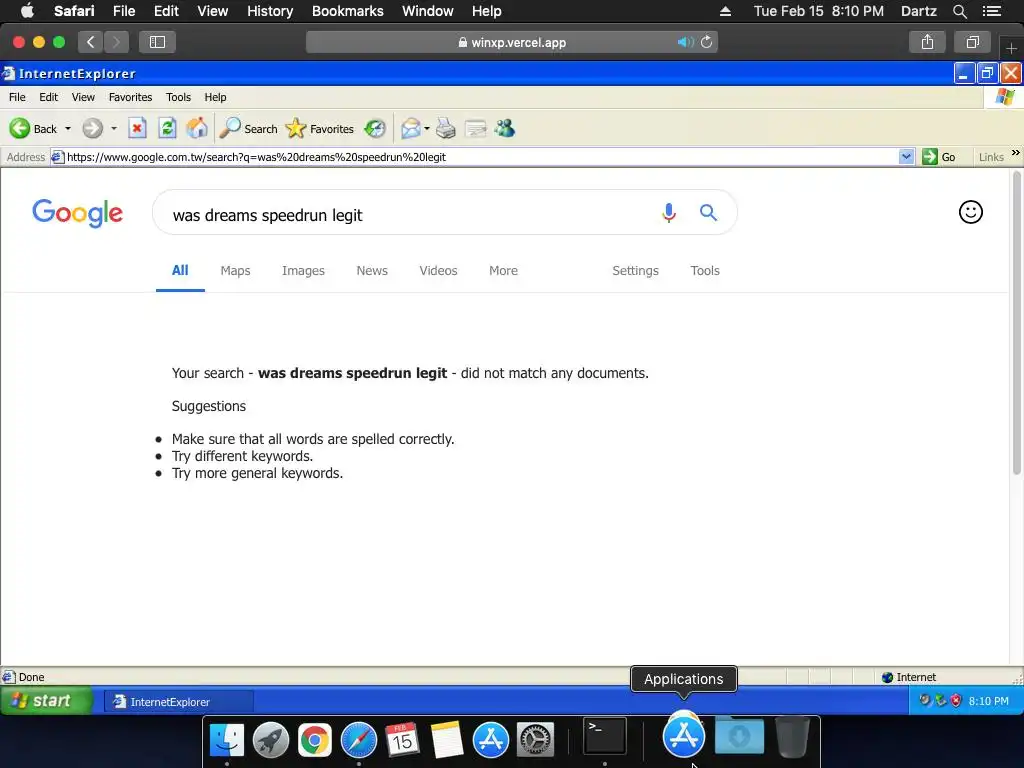Viewport: 1024px width, 768px height.
Task: Toggle Safari sidebar button
Action: pos(157,42)
